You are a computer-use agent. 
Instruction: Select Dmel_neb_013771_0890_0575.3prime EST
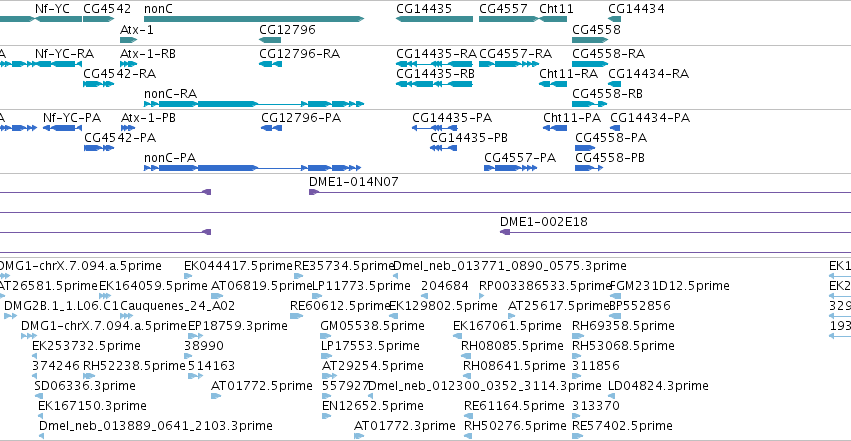510,266
